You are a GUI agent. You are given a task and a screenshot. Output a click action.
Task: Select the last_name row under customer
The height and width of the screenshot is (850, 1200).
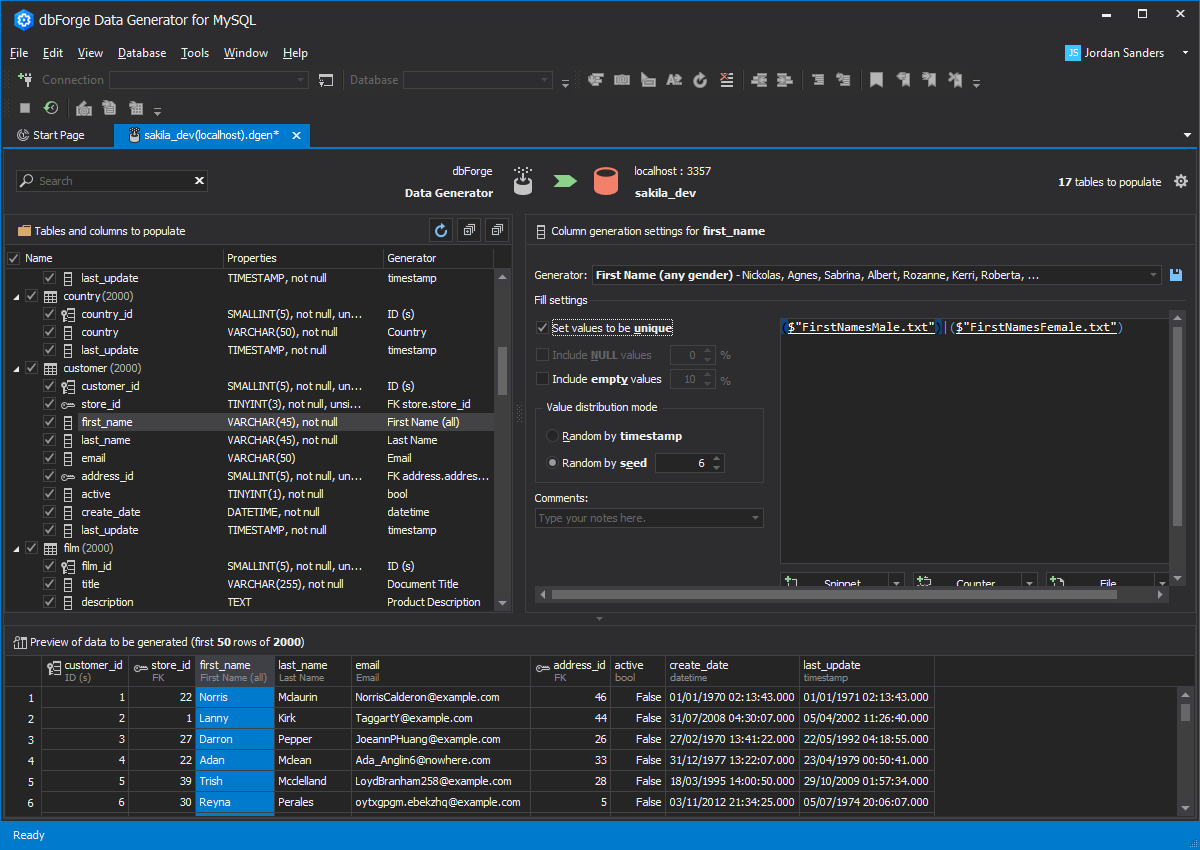[250, 440]
